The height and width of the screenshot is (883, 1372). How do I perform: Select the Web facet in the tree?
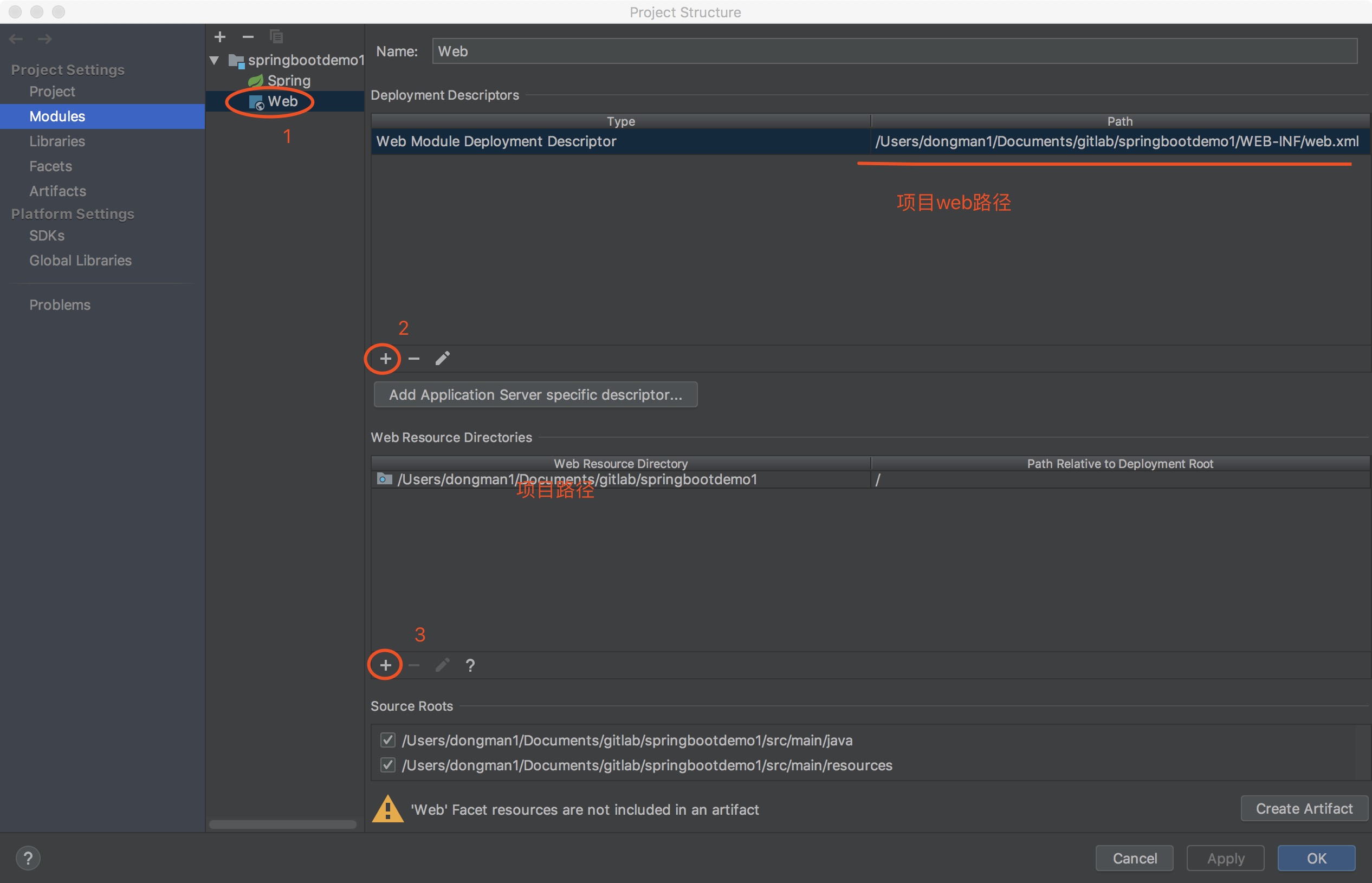click(282, 101)
